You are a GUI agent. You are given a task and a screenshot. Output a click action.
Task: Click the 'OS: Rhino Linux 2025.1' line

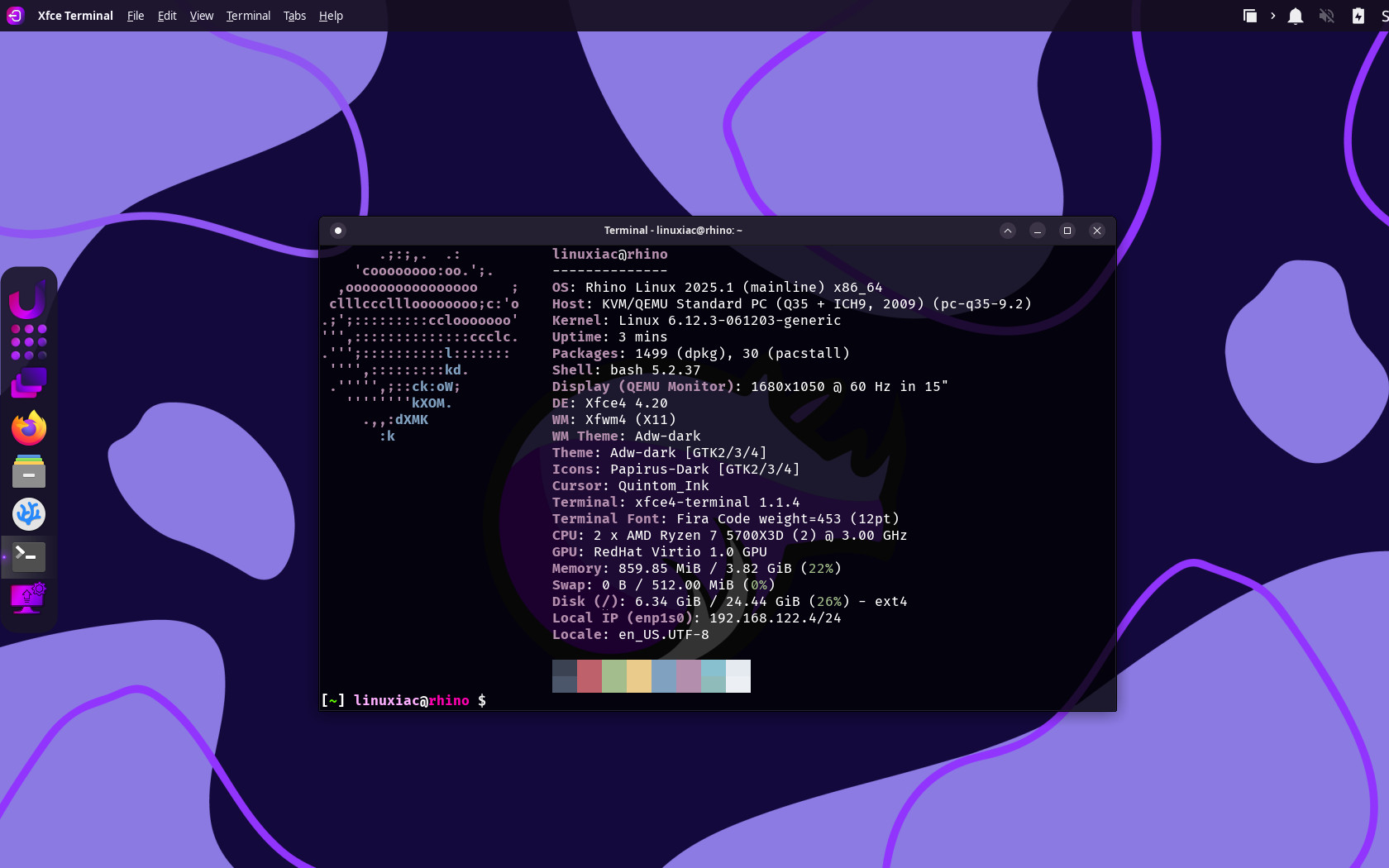pyautogui.click(x=718, y=288)
